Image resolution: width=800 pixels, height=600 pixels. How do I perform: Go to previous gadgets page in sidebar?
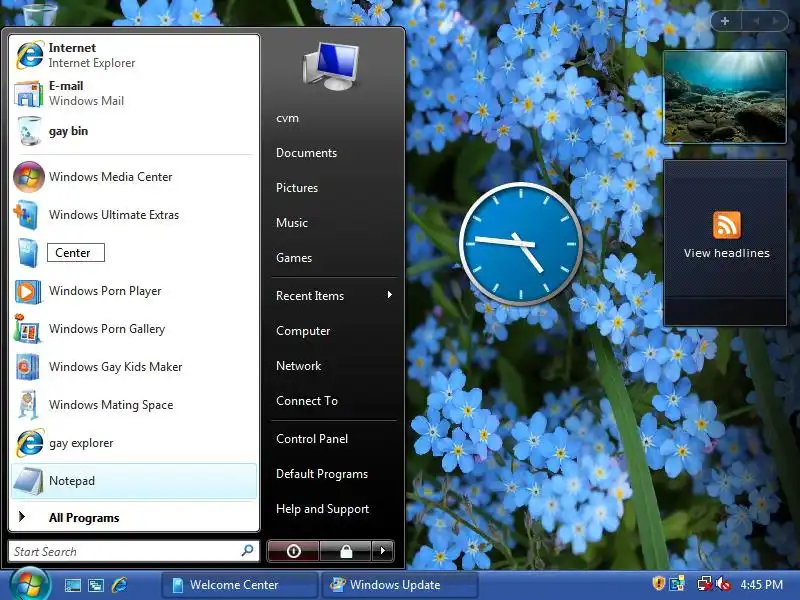click(x=756, y=21)
